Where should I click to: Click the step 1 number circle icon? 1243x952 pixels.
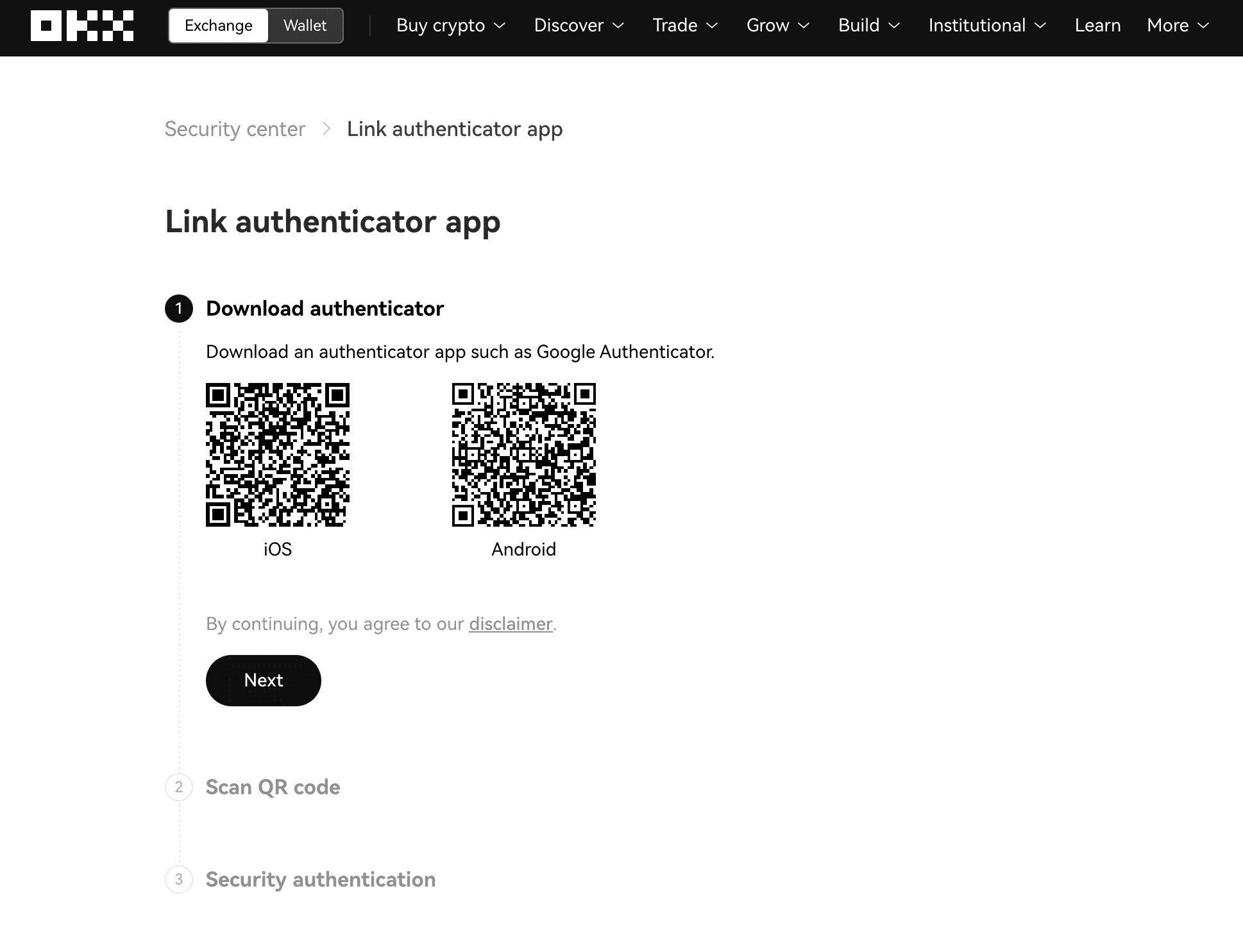[x=179, y=309]
